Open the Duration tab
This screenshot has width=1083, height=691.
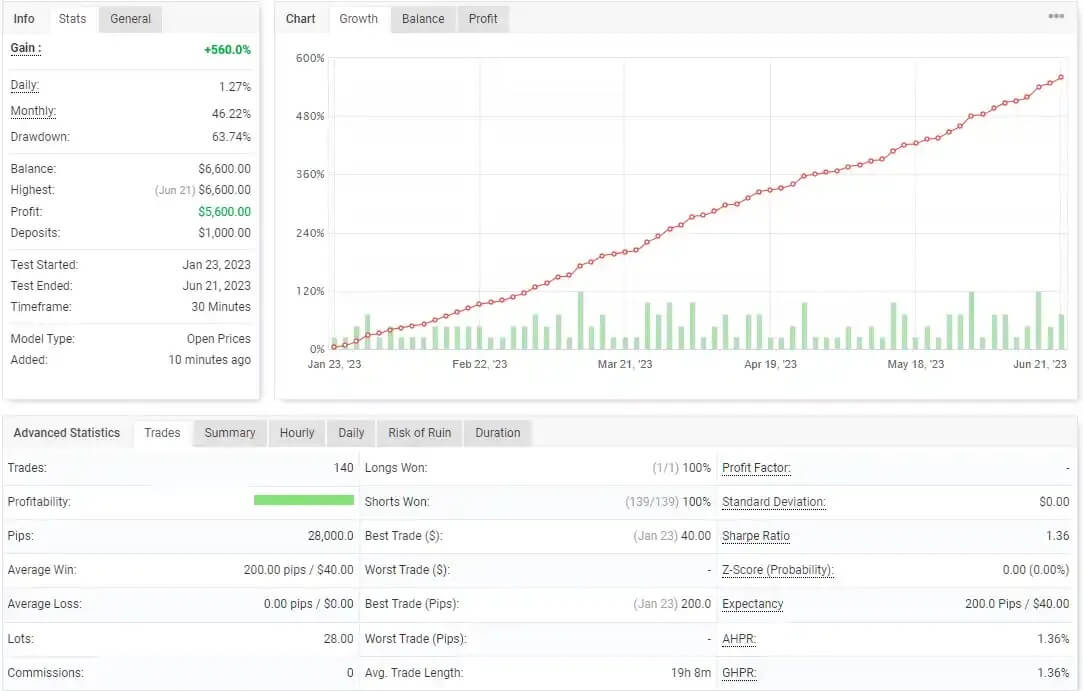click(x=497, y=433)
